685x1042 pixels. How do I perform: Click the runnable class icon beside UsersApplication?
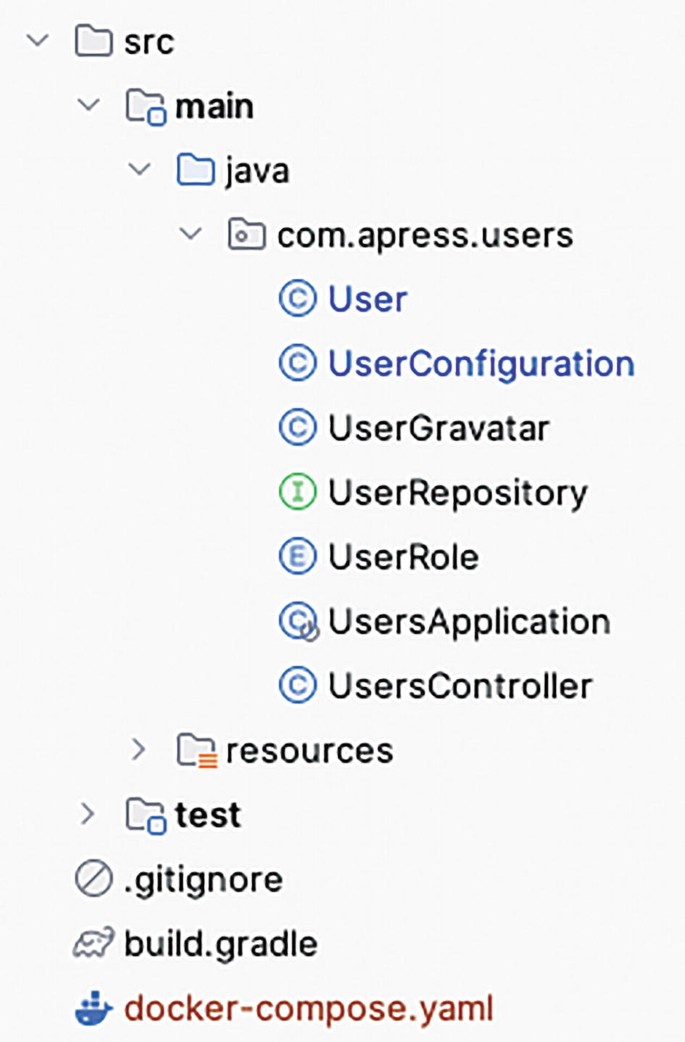297,621
